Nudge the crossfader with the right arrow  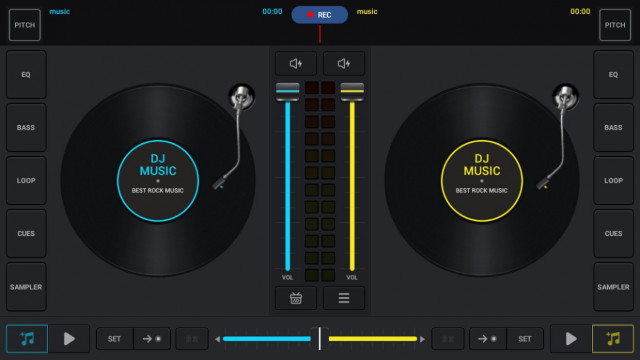(422, 339)
